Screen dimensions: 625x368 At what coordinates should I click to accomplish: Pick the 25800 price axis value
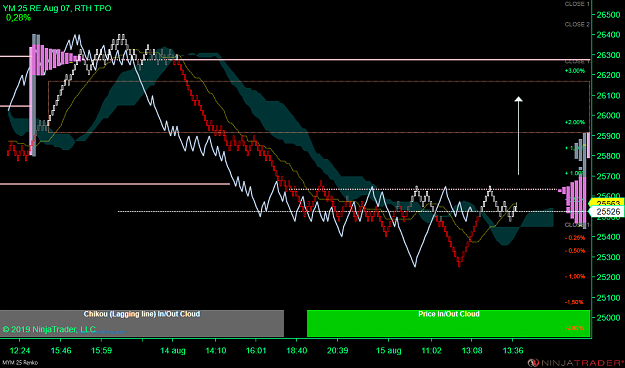coord(608,156)
